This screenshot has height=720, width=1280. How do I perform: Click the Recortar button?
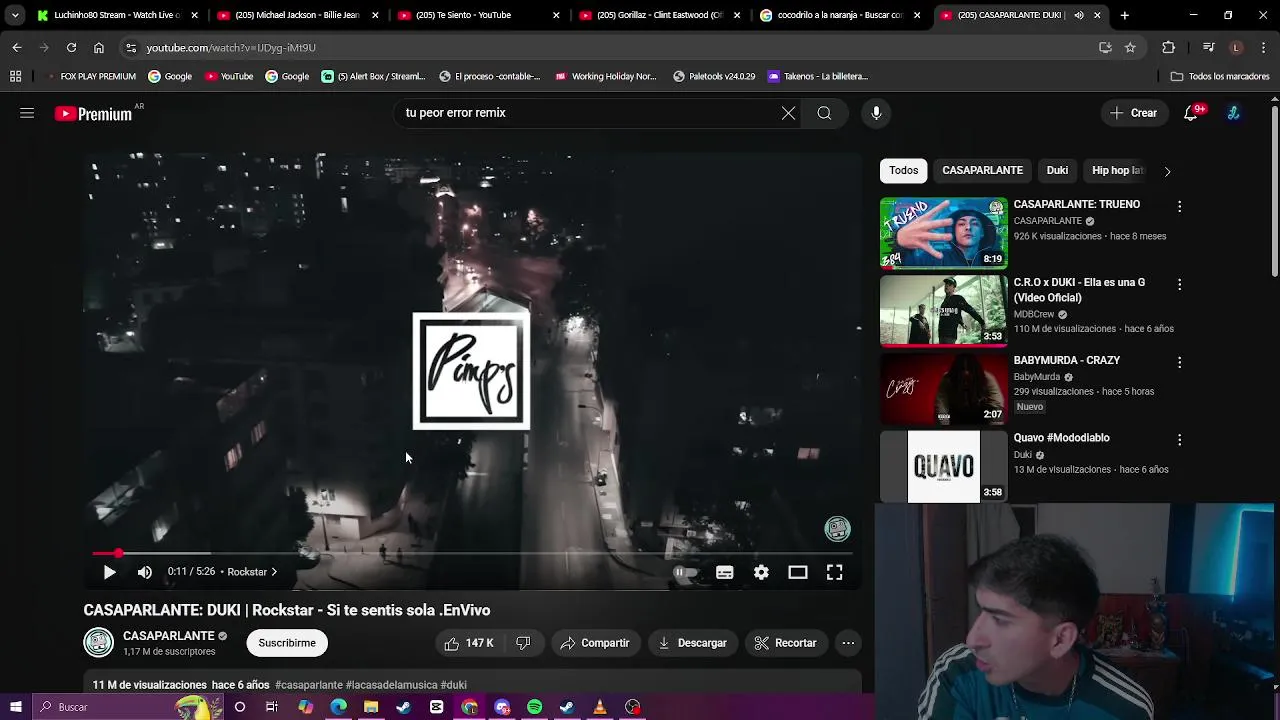pyautogui.click(x=786, y=643)
